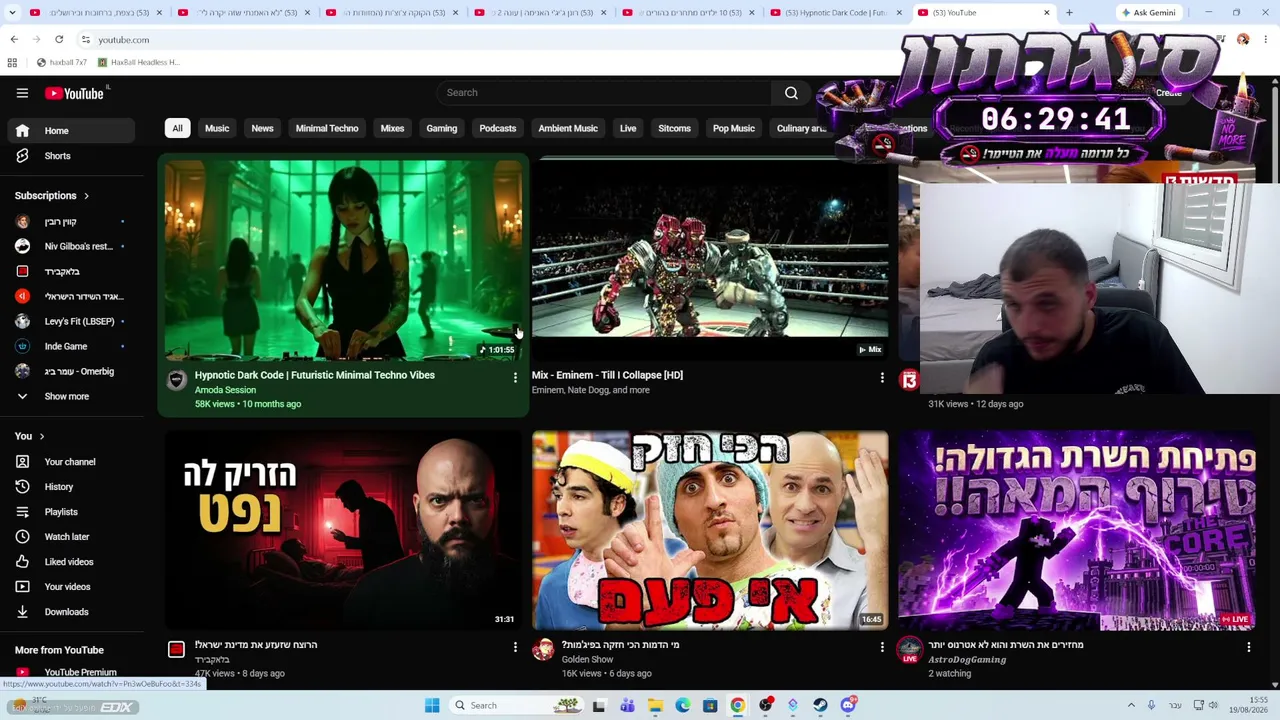1280x720 pixels.
Task: Select the Pop Music filter chip
Action: pyautogui.click(x=734, y=129)
